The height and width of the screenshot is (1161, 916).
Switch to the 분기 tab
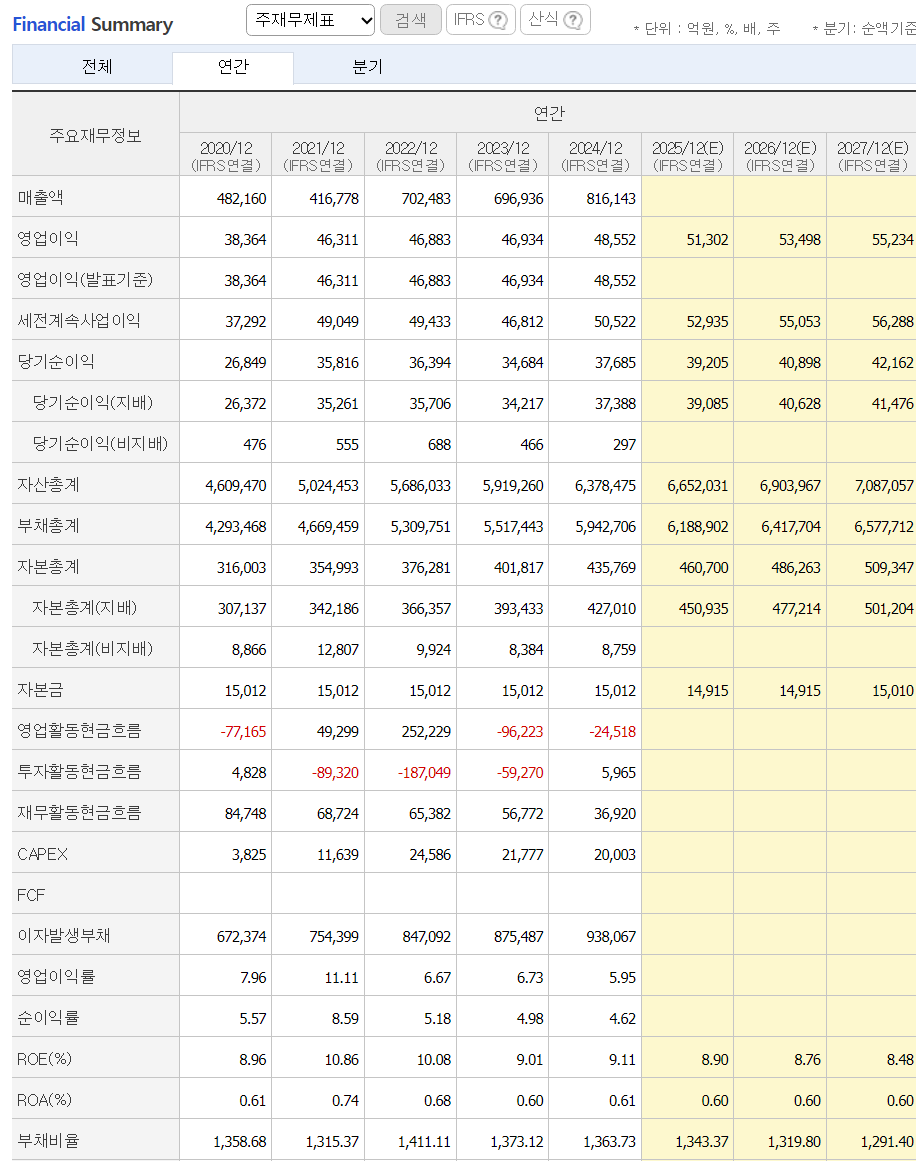click(x=367, y=67)
